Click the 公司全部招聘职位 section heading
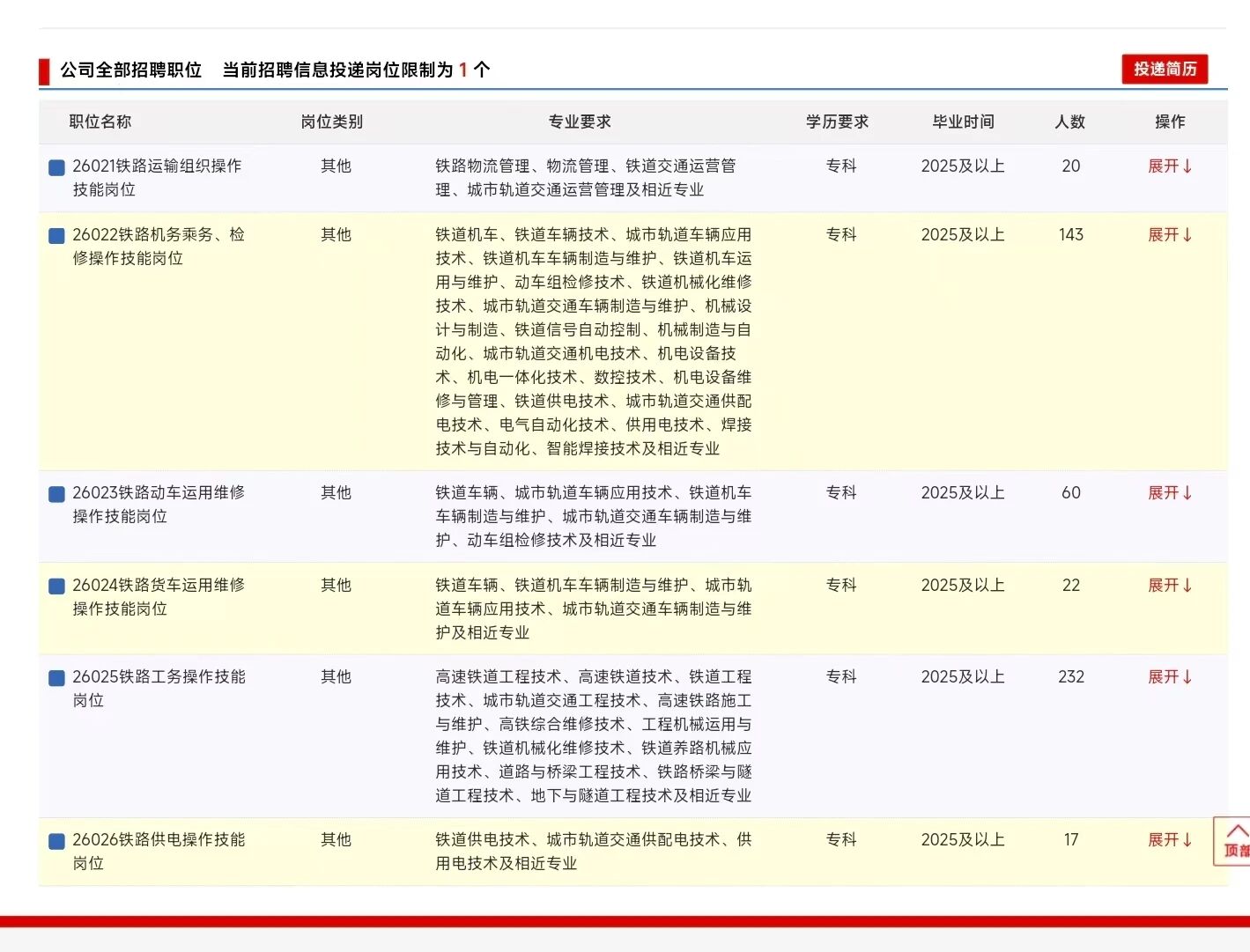 coord(130,70)
